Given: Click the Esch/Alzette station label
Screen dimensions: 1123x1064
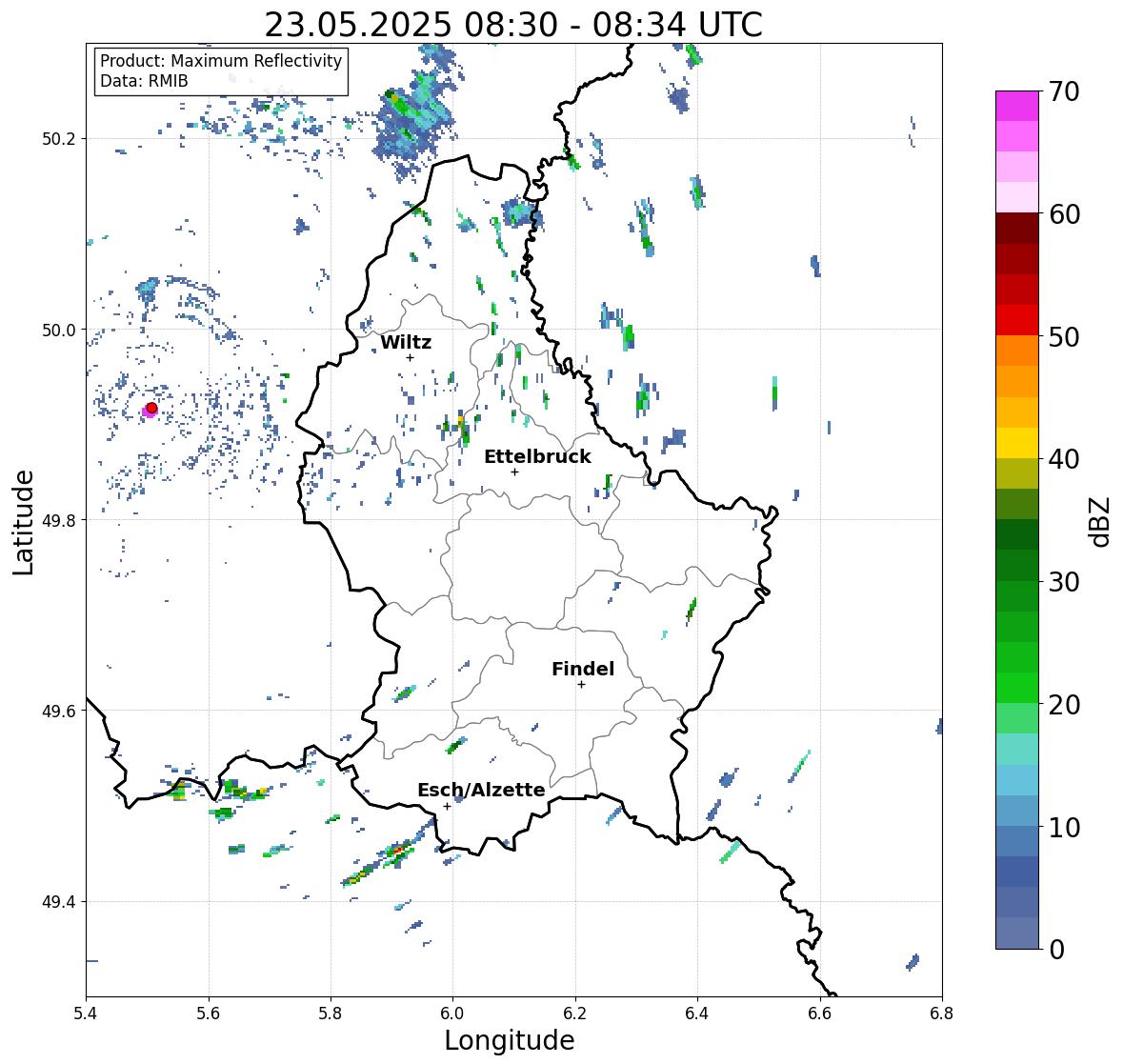Looking at the screenshot, I should pos(481,790).
